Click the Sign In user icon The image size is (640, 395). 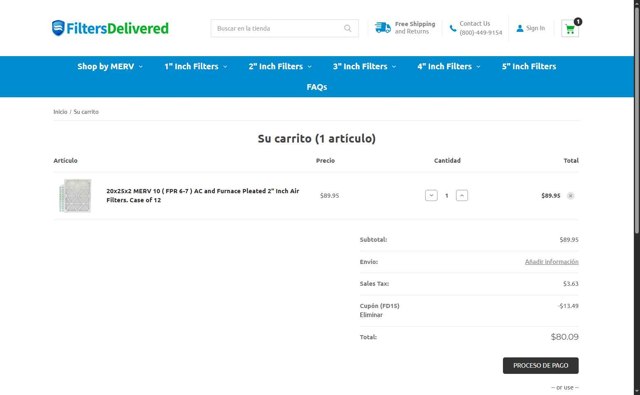pos(520,28)
